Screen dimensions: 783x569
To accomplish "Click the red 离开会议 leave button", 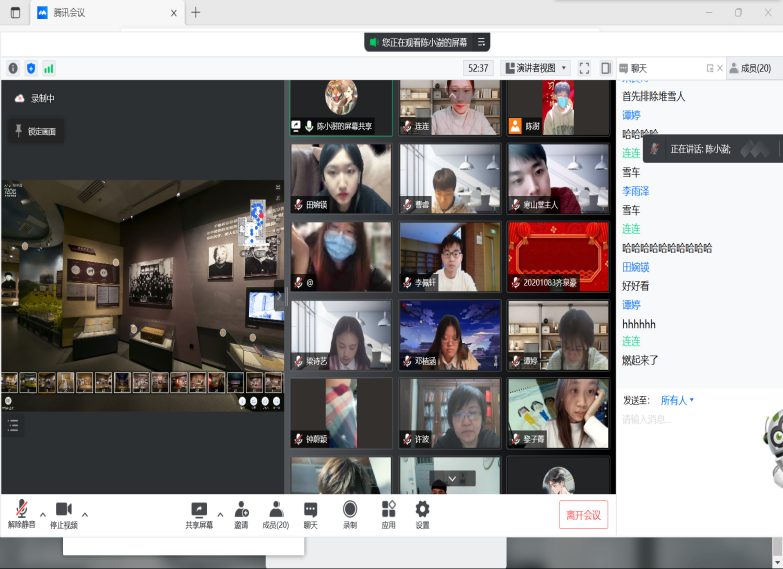I will point(583,515).
